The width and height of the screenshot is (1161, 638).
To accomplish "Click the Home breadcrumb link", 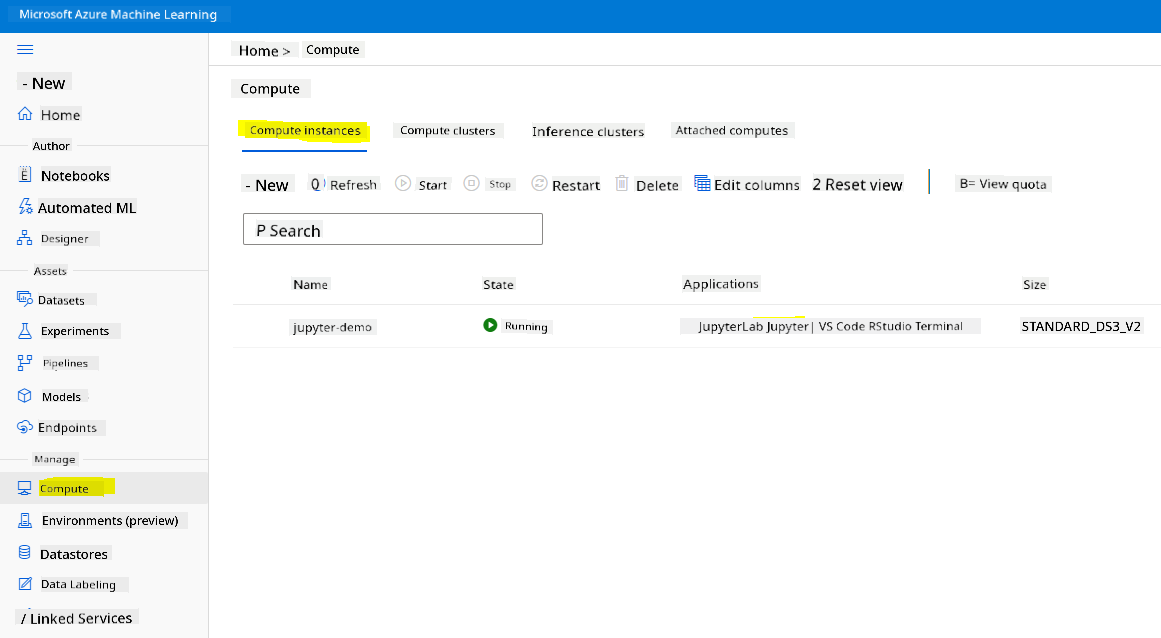I will click(258, 50).
